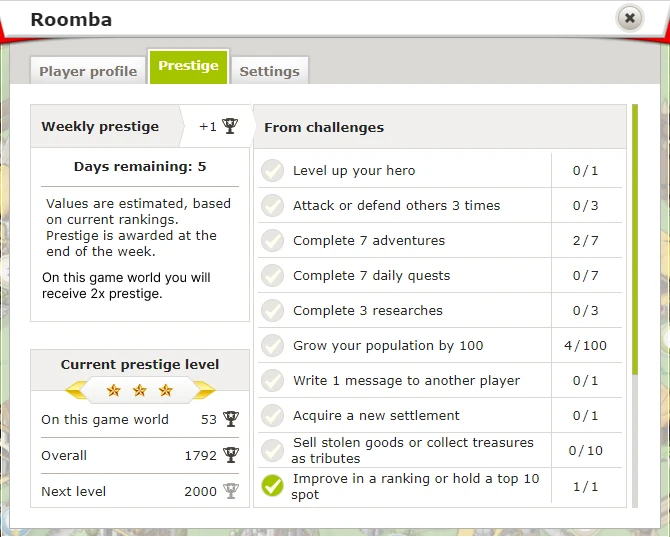670x537 pixels.
Task: Click the green challenges list scrollbar
Action: (x=634, y=240)
